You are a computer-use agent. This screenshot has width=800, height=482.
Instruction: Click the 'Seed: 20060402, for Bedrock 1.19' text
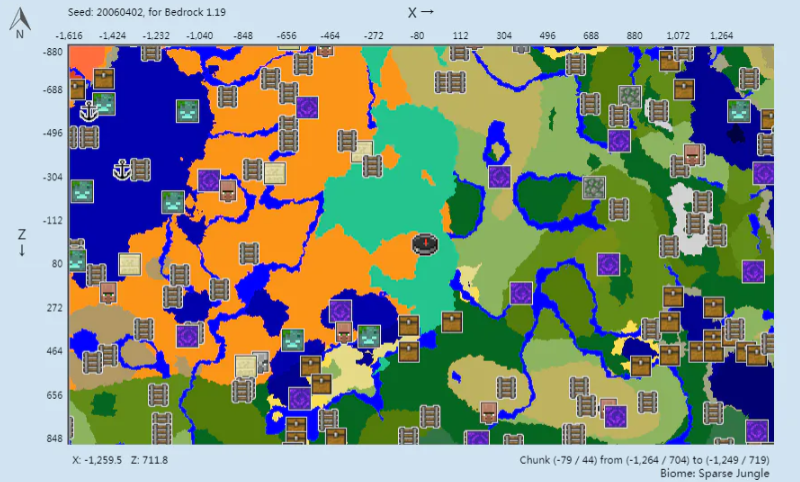(147, 12)
